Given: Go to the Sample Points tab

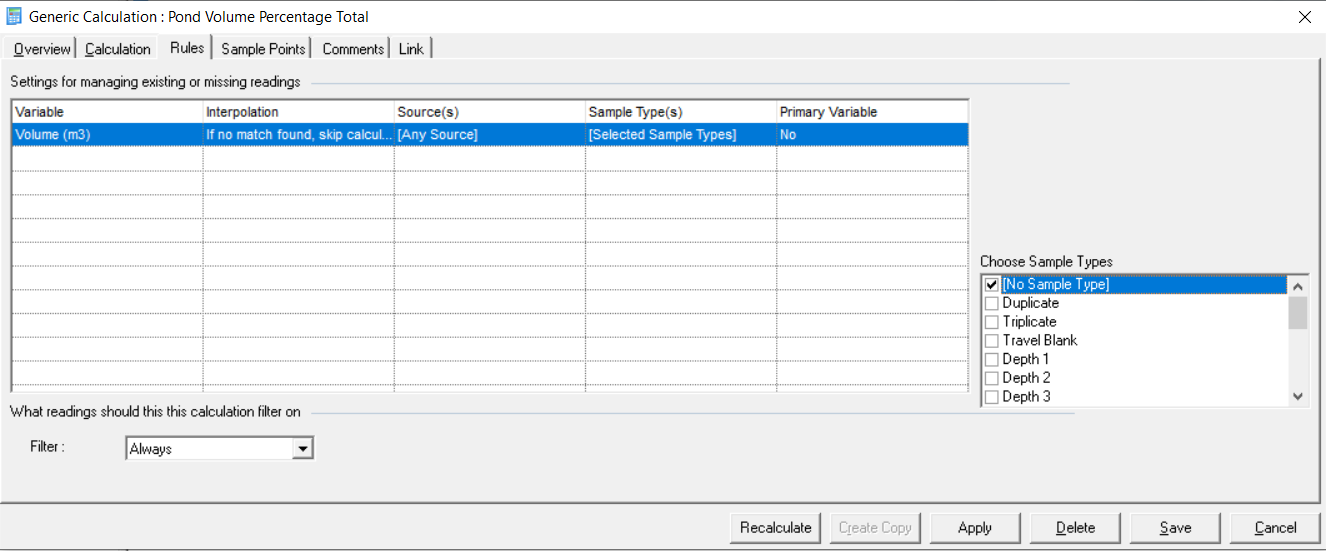Looking at the screenshot, I should (263, 49).
